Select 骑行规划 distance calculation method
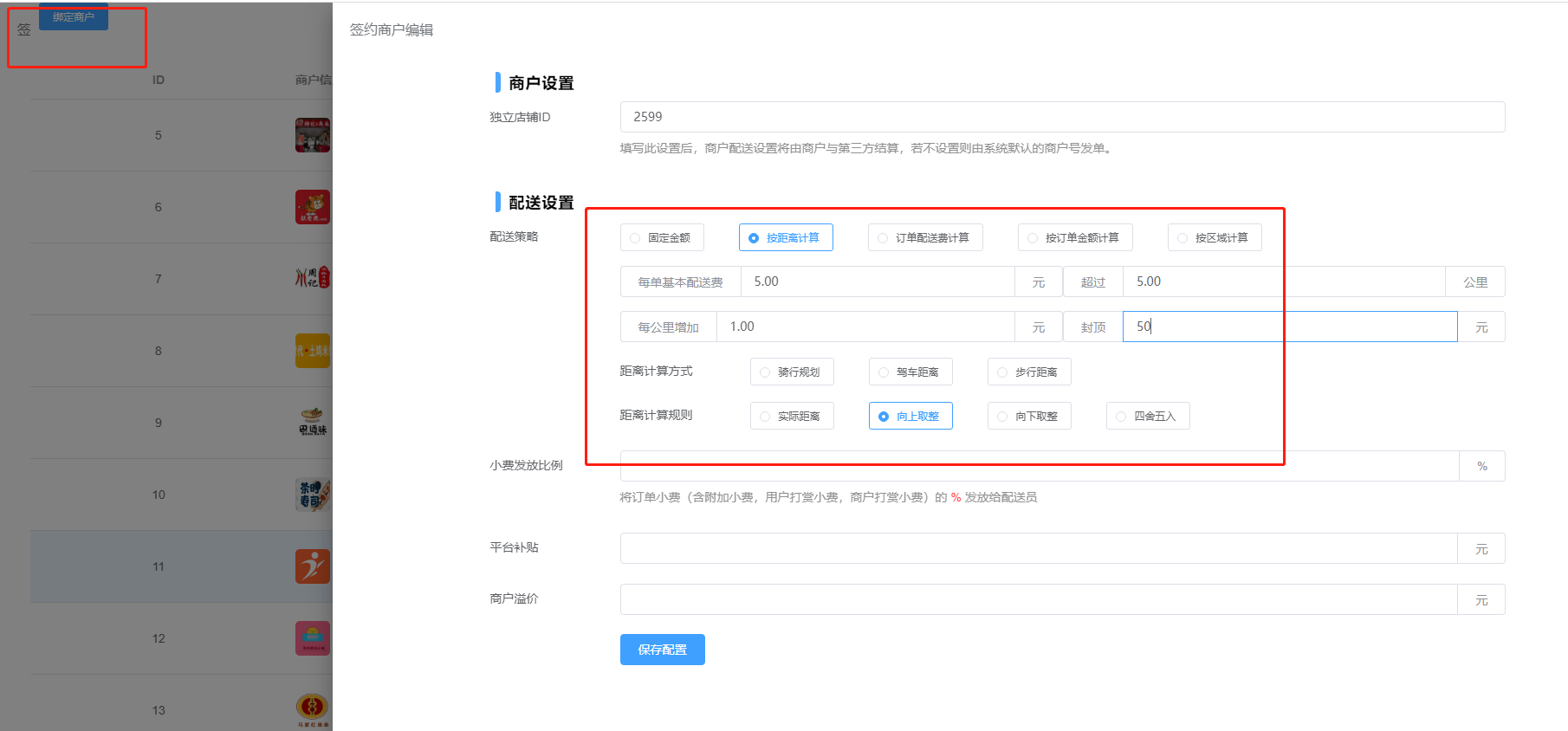1568x731 pixels. (x=792, y=372)
